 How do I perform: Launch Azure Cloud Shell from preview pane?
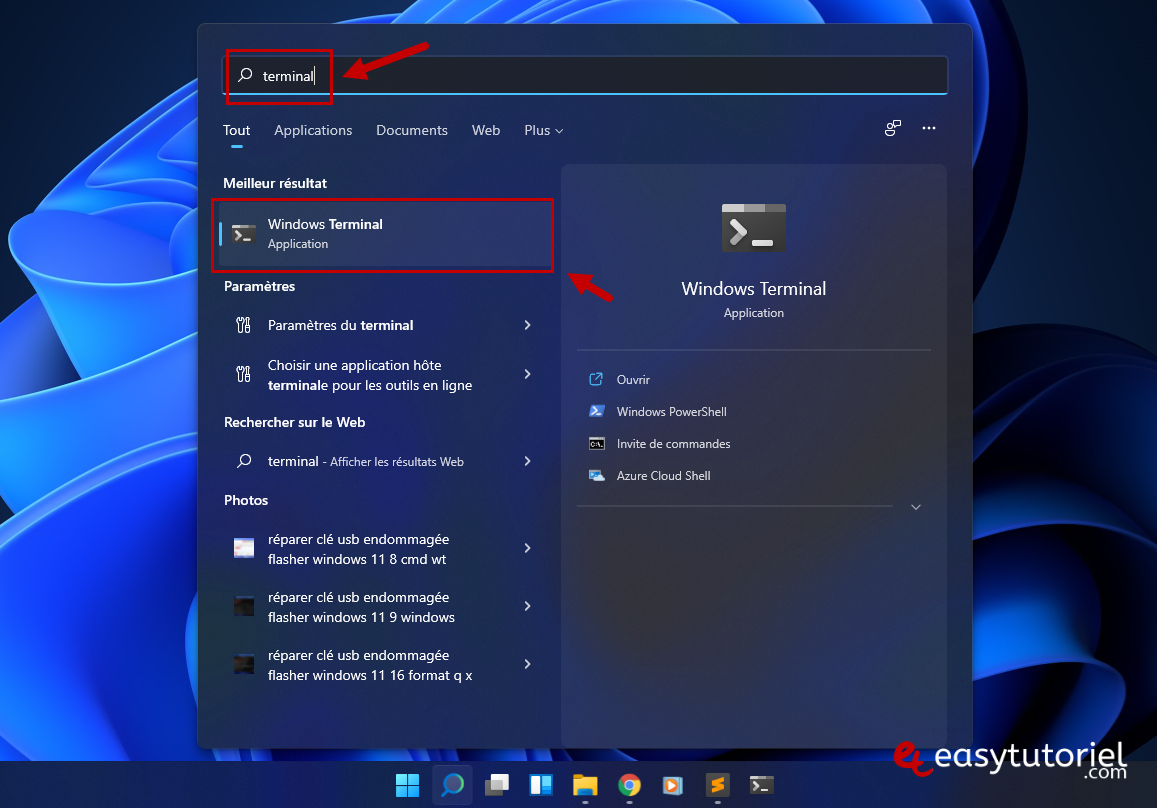(x=663, y=476)
